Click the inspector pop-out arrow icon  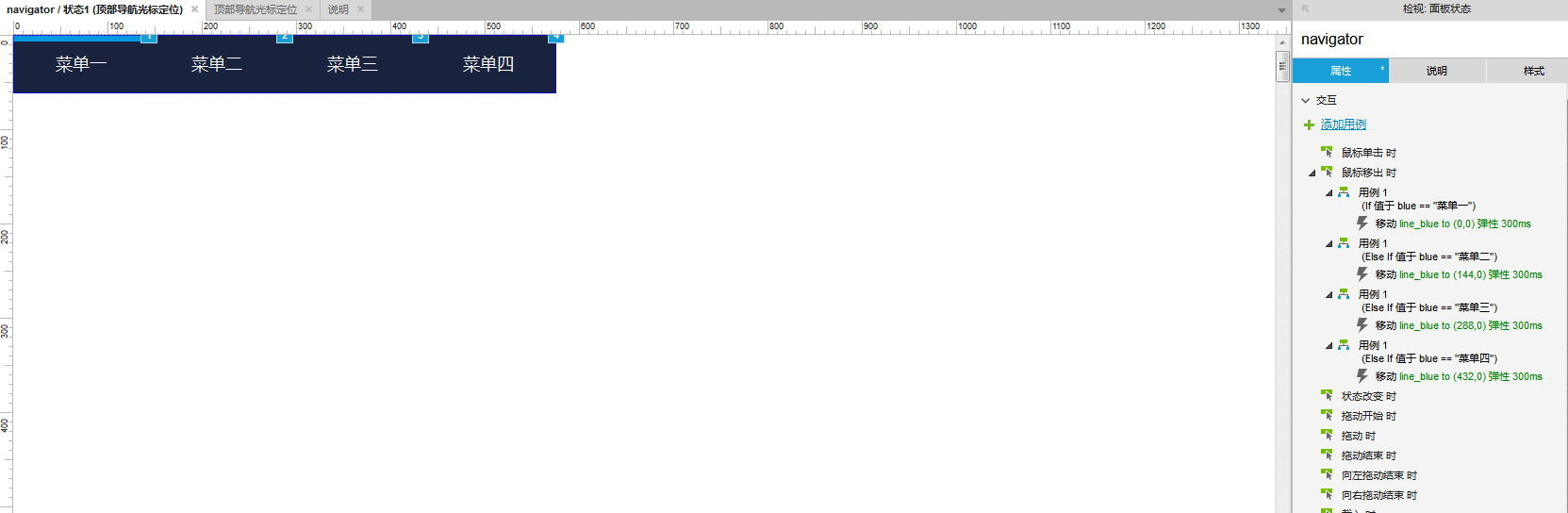(x=1306, y=8)
